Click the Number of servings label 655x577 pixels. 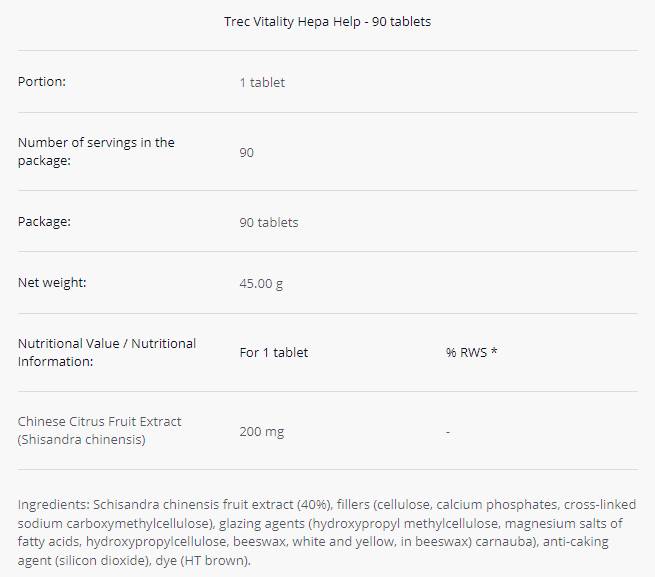tap(96, 151)
